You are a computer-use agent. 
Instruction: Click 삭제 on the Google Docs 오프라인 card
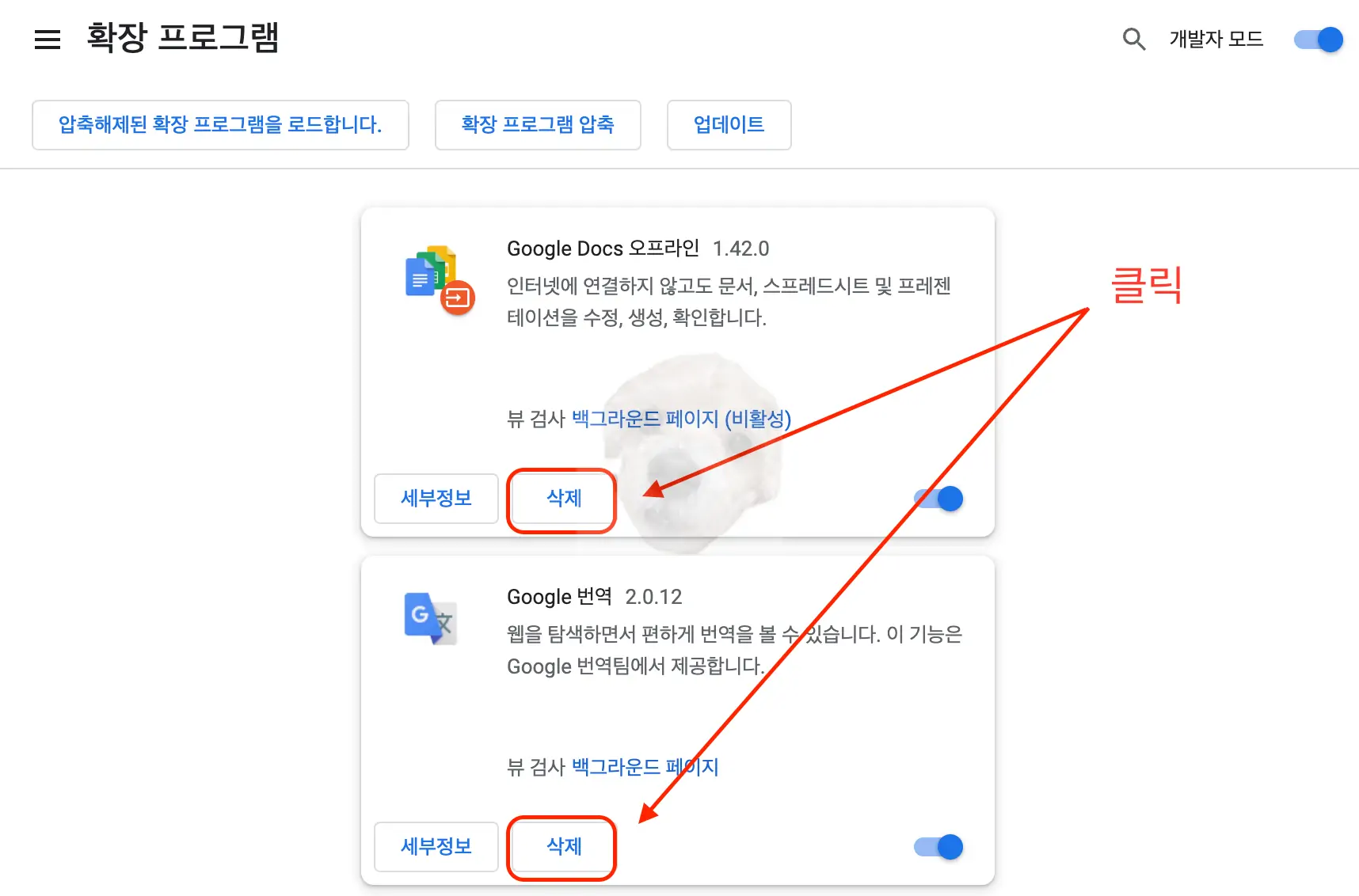click(561, 499)
